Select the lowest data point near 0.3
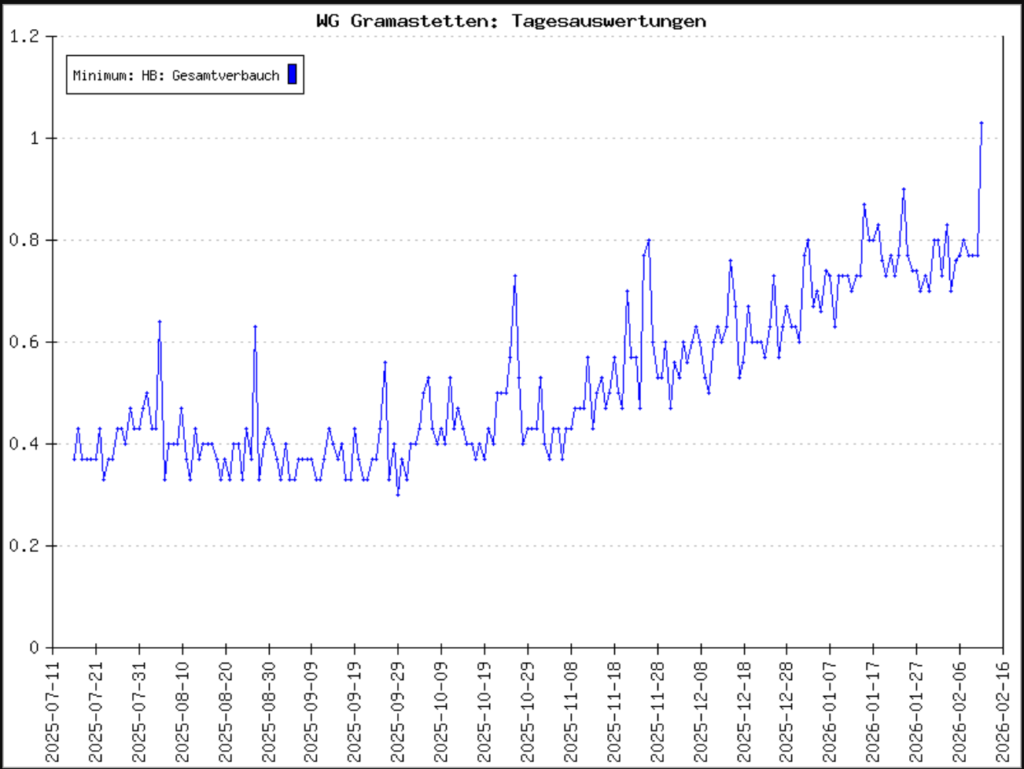This screenshot has width=1024, height=769. 397,494
